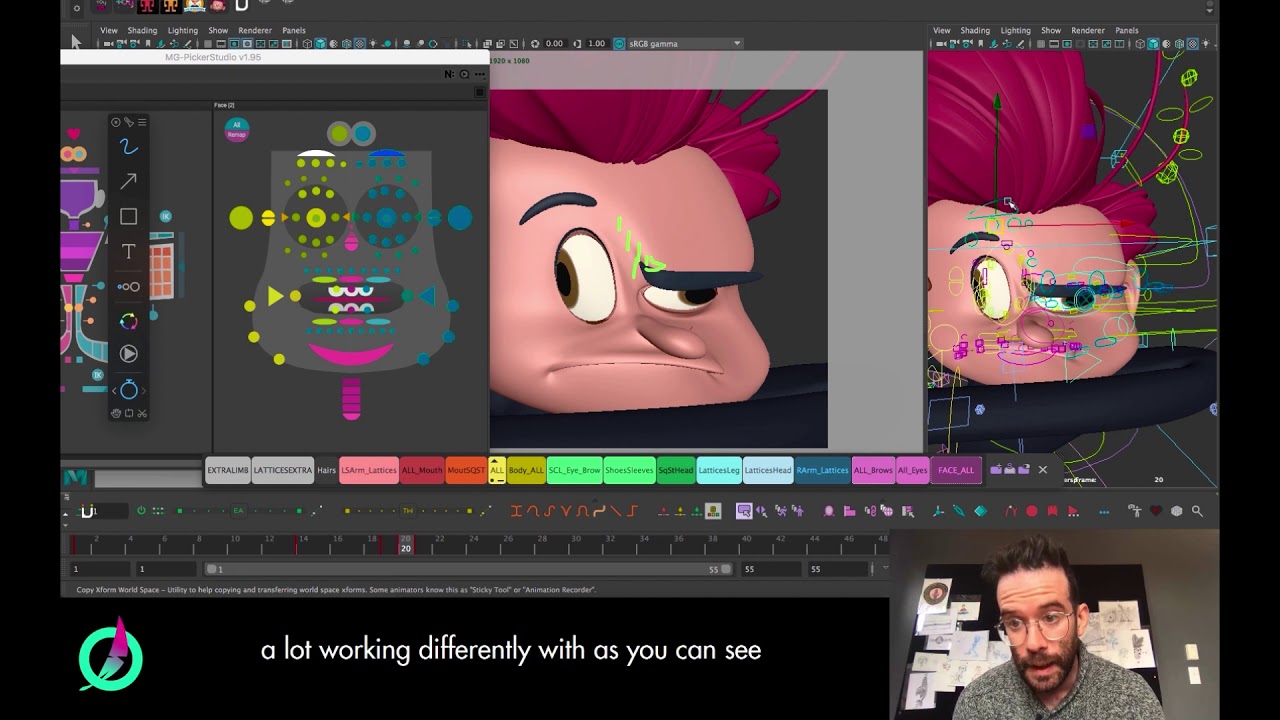
Task: Click the LATTICESEXTRA selection set
Action: point(283,470)
